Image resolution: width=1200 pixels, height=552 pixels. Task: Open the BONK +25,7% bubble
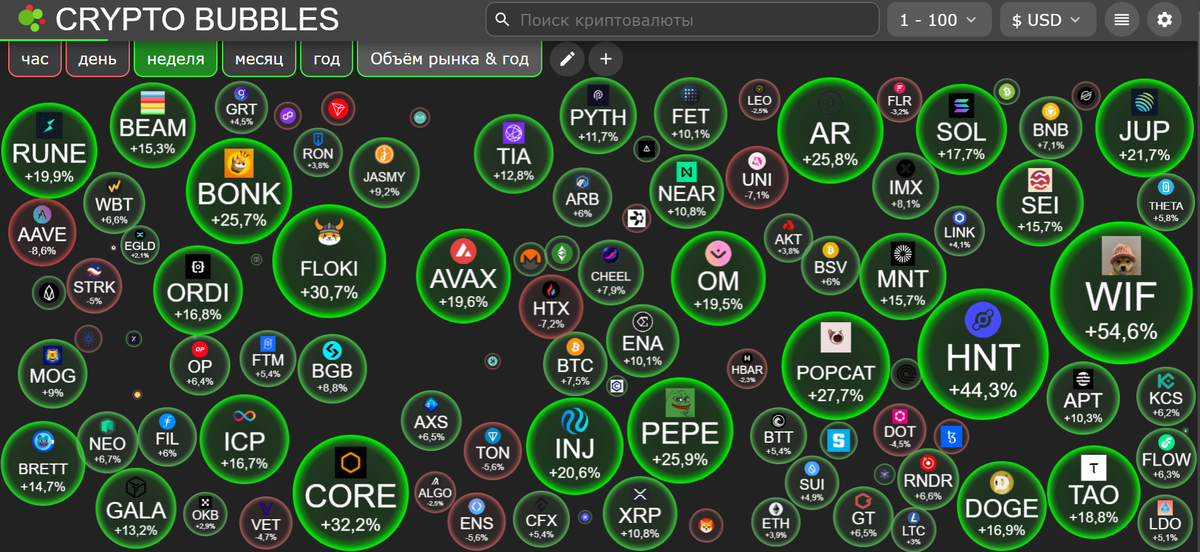coord(239,190)
